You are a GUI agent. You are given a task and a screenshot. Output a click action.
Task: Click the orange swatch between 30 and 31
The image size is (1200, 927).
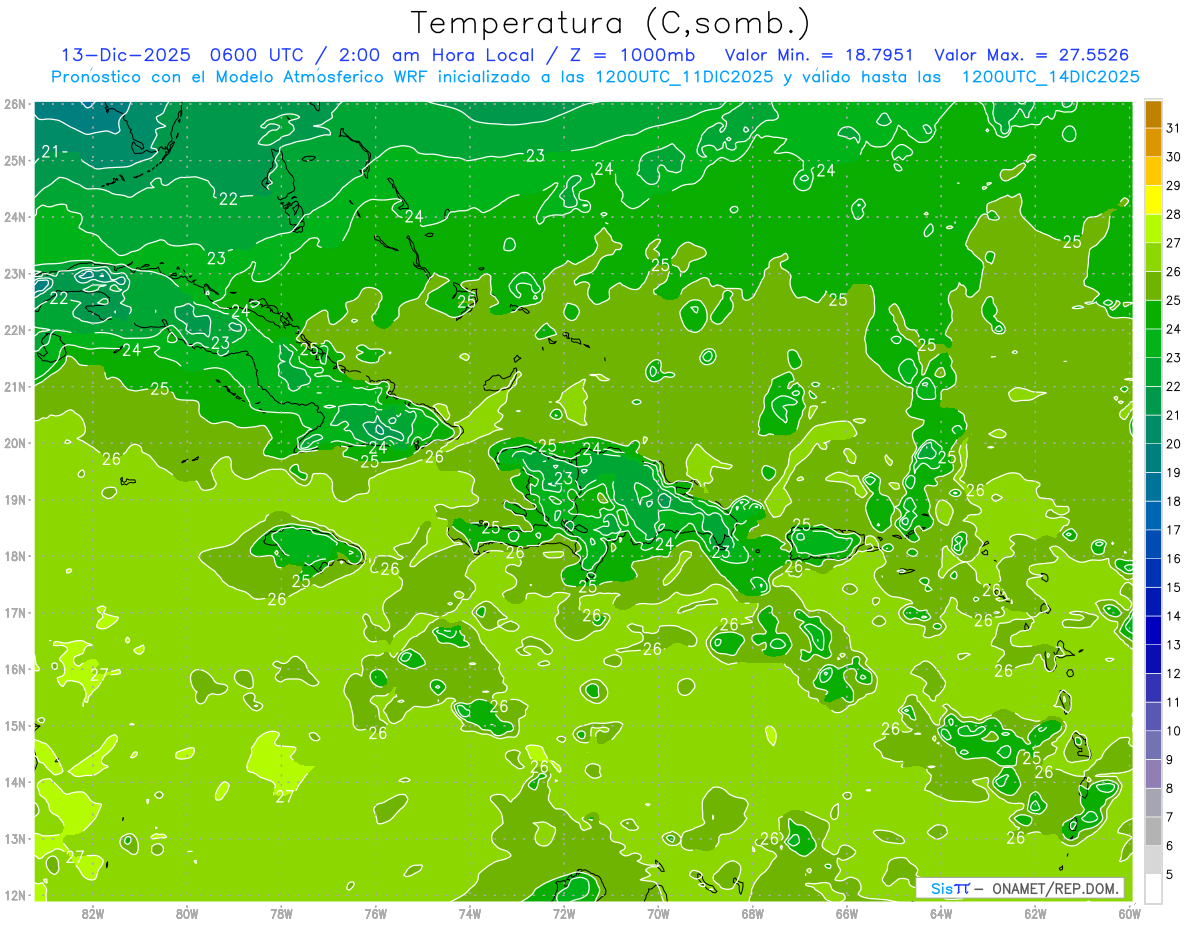[x=1153, y=142]
